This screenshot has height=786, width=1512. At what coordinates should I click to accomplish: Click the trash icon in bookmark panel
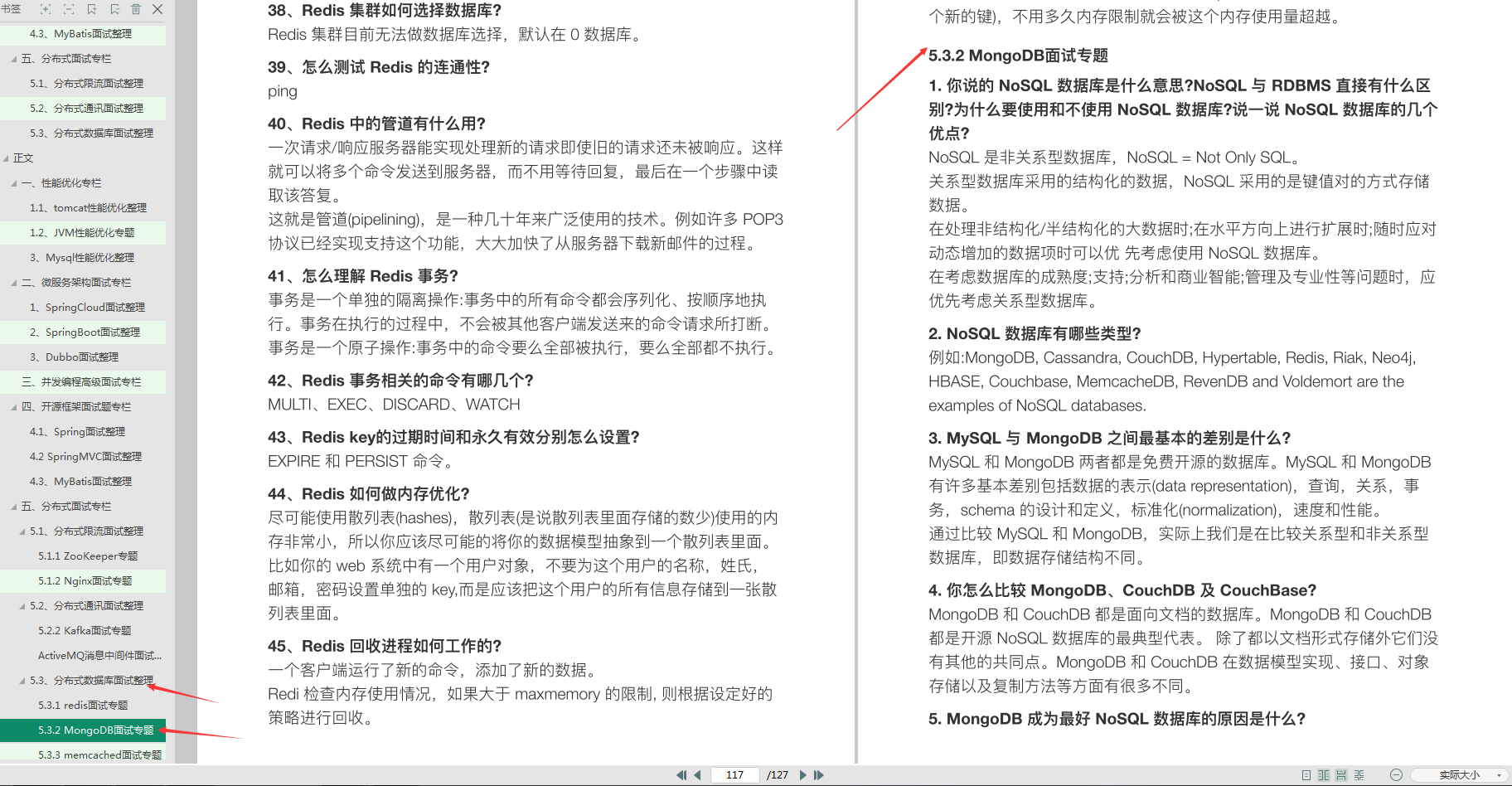[x=136, y=9]
